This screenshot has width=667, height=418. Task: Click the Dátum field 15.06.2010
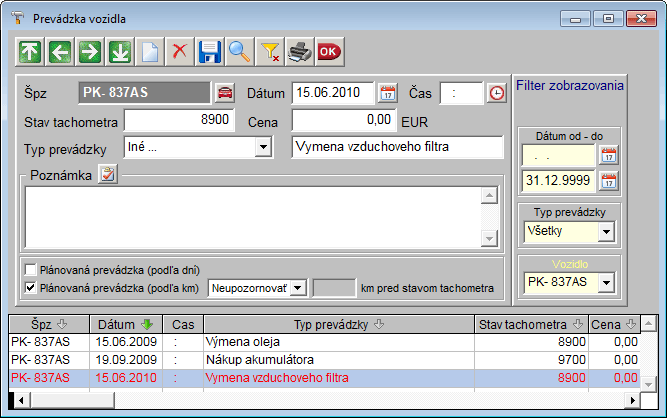(x=333, y=93)
